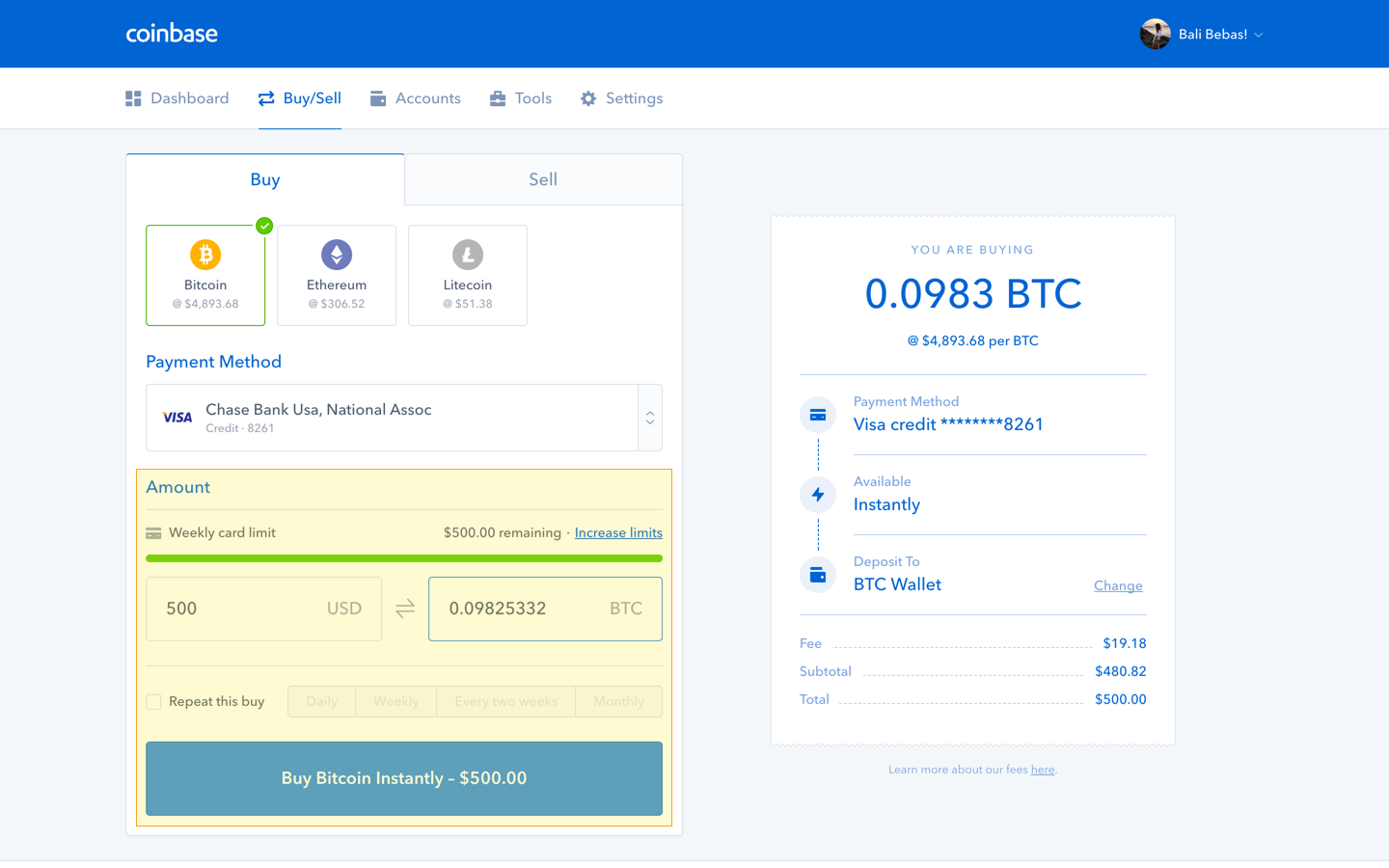Click the Coinbase logo

click(x=172, y=34)
